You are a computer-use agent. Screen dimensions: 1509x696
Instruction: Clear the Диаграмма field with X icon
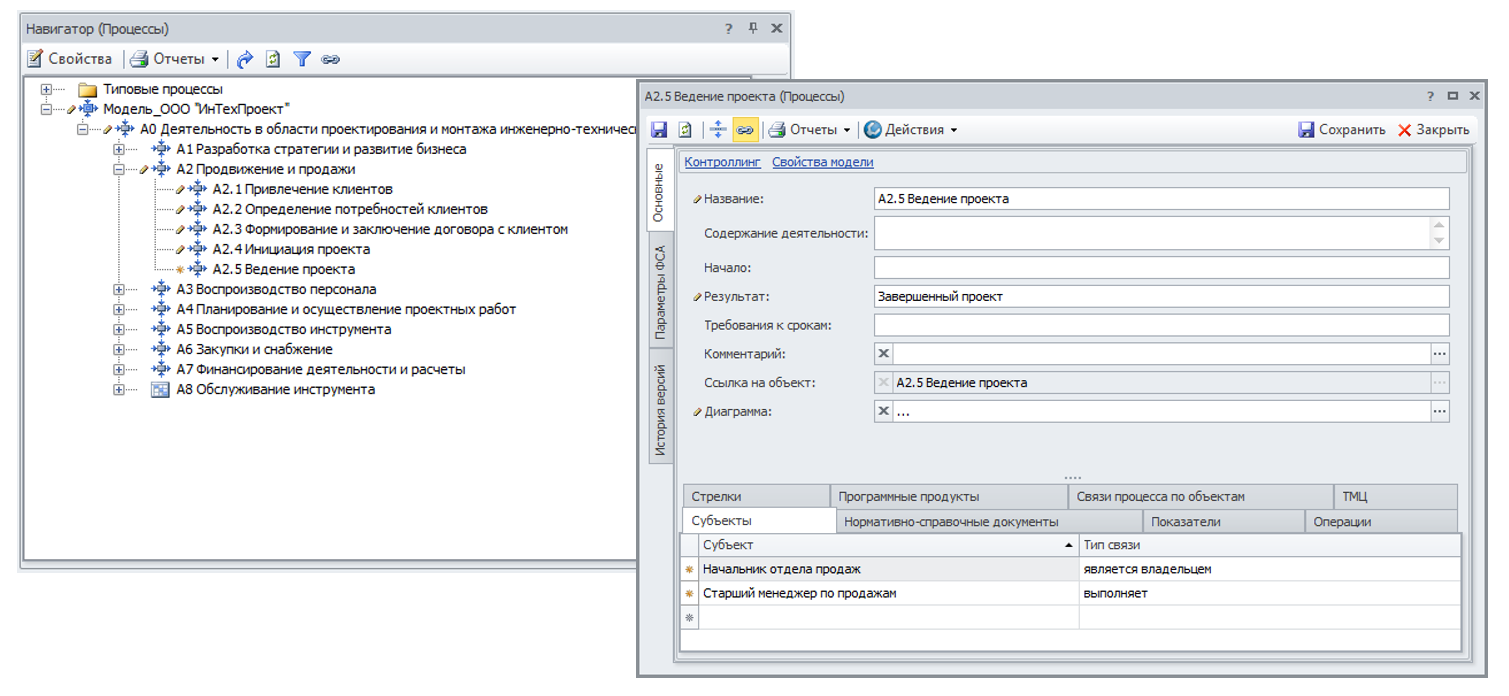pos(883,411)
